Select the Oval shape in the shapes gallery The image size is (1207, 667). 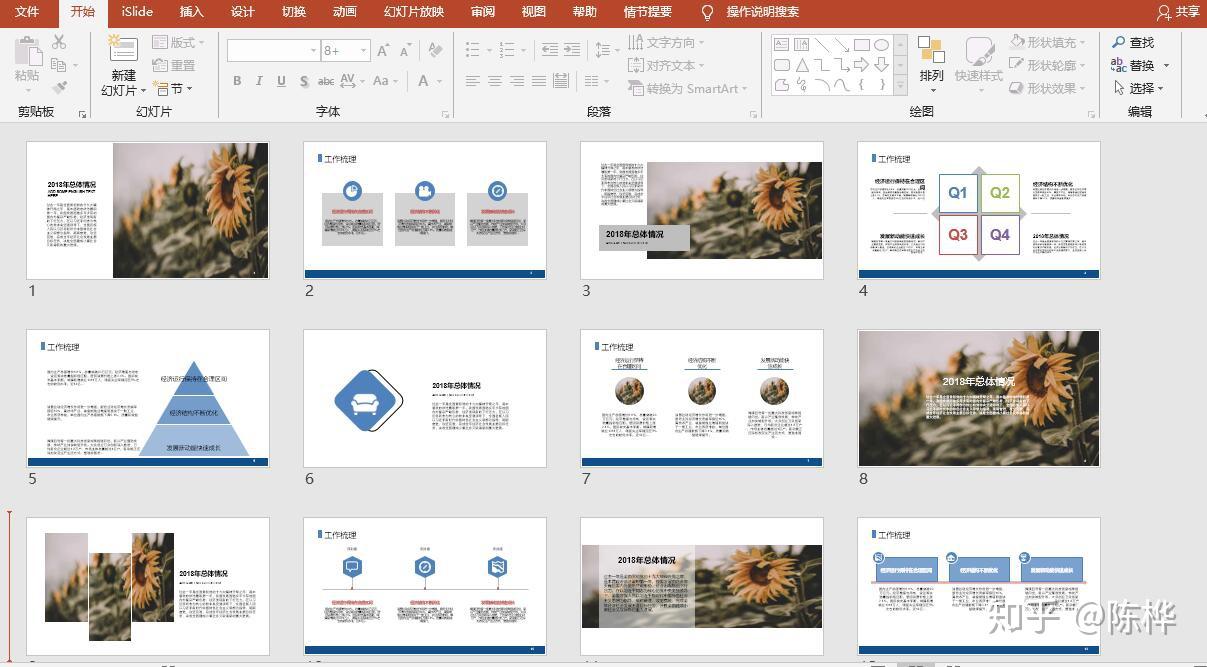click(881, 45)
